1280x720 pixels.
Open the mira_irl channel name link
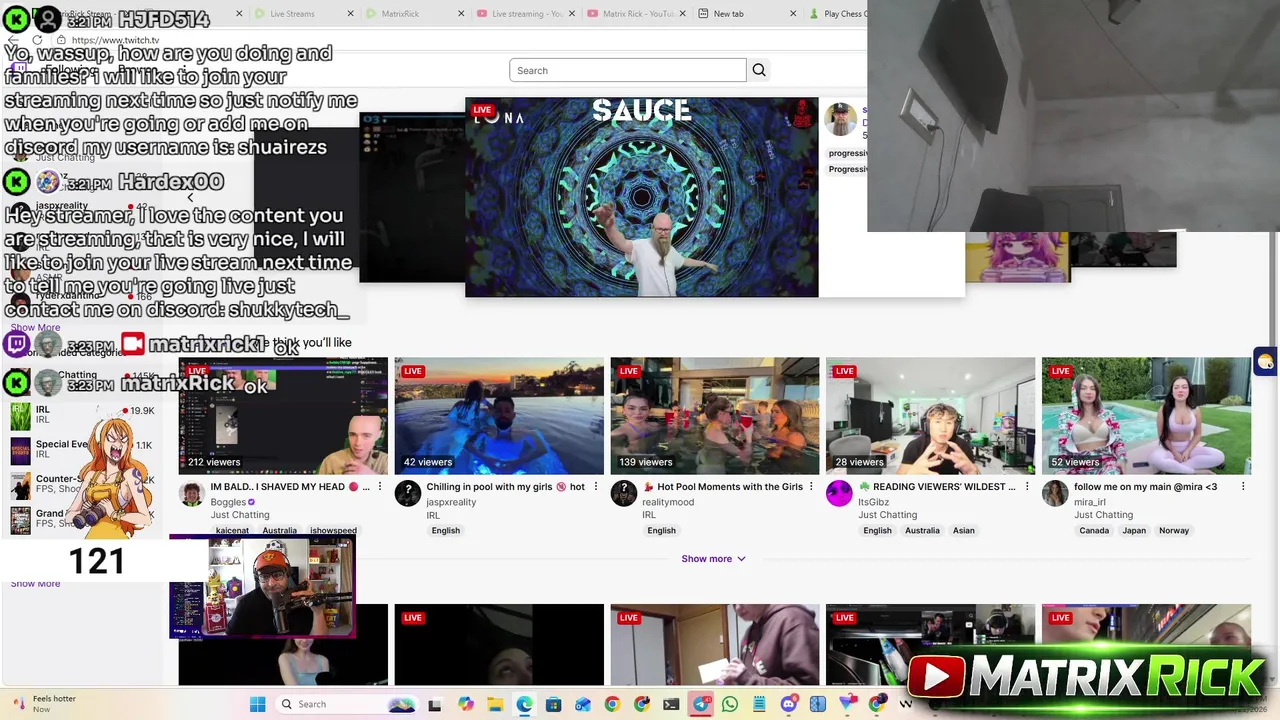tap(1090, 502)
